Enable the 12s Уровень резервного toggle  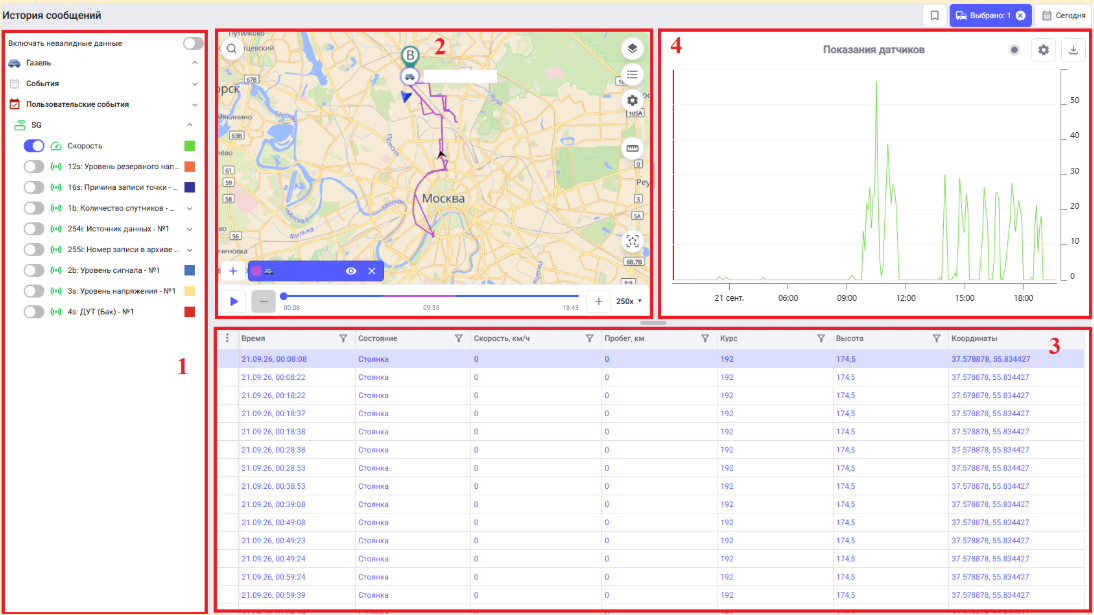coord(33,167)
